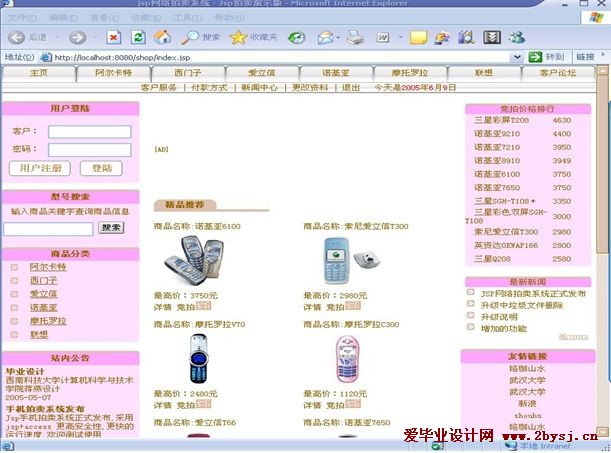Open 诺基亚 category in sidebar

(44, 308)
